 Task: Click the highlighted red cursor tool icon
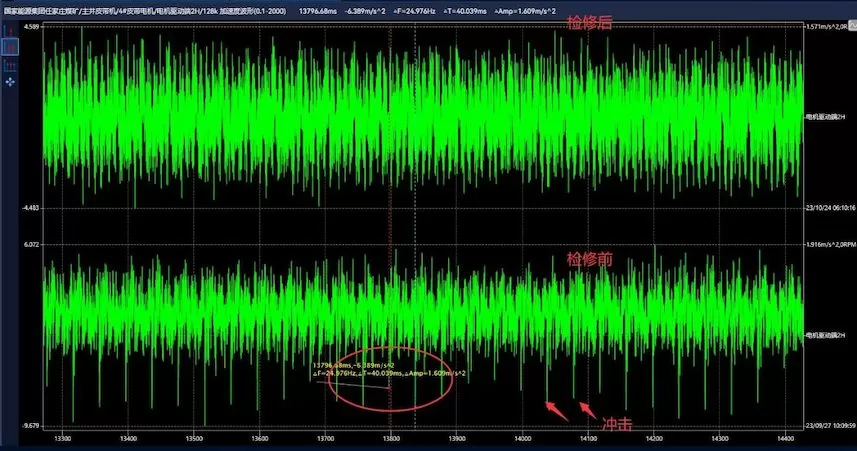point(10,46)
